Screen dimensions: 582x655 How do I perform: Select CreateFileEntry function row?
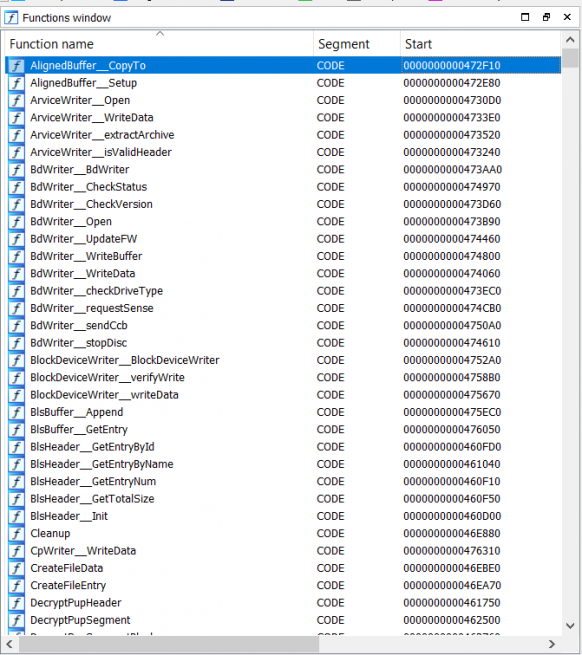pyautogui.click(x=283, y=586)
